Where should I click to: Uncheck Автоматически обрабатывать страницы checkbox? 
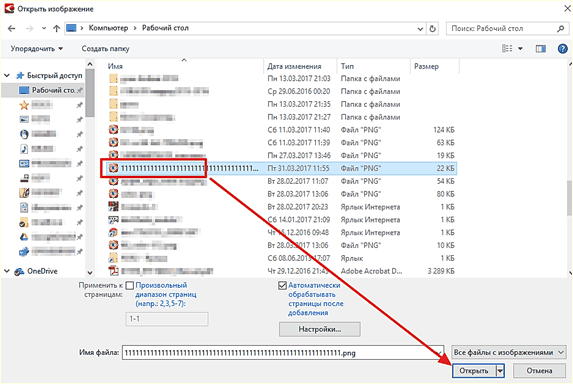[282, 285]
